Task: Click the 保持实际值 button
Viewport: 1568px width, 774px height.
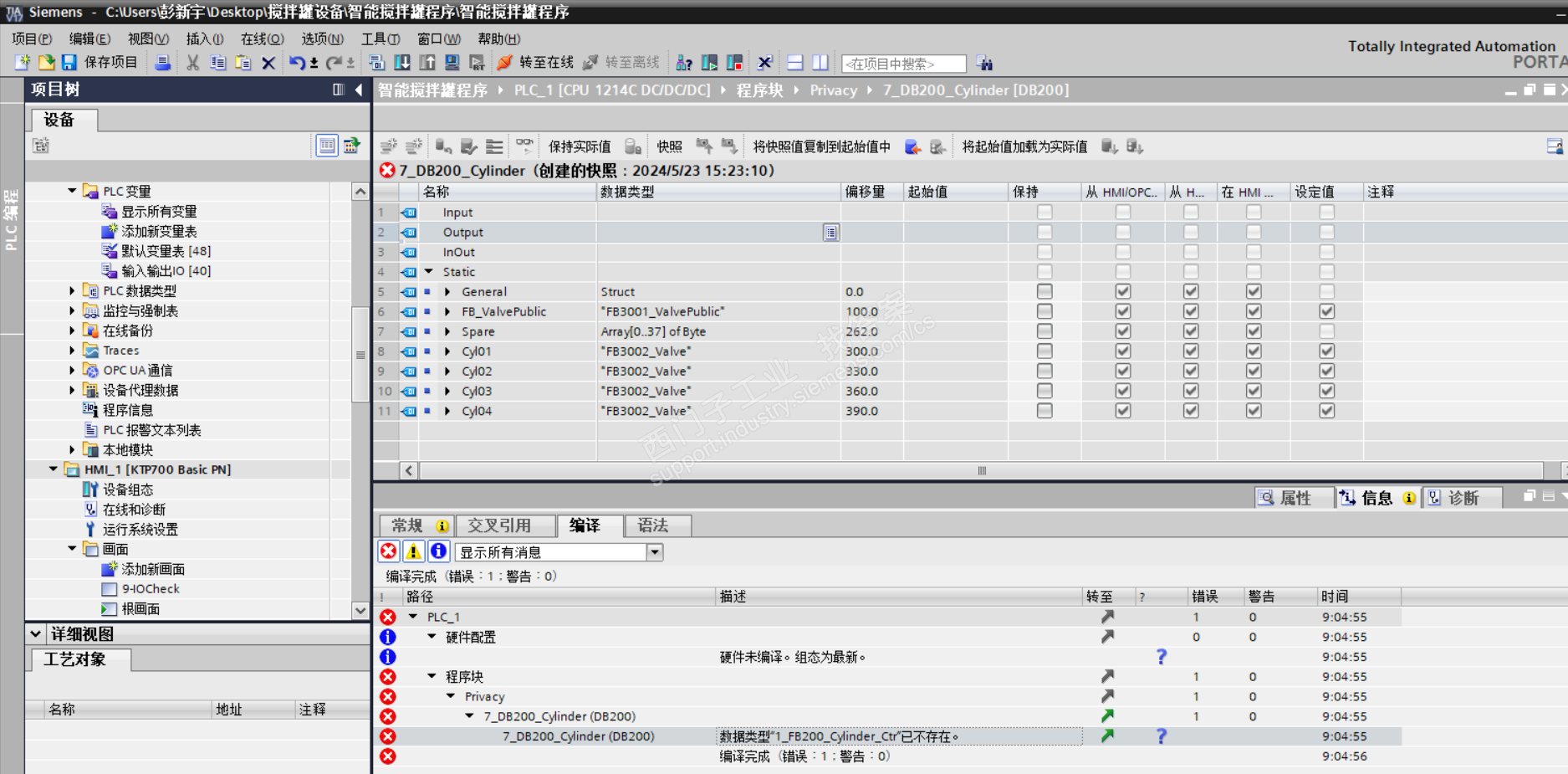Action: 580,146
